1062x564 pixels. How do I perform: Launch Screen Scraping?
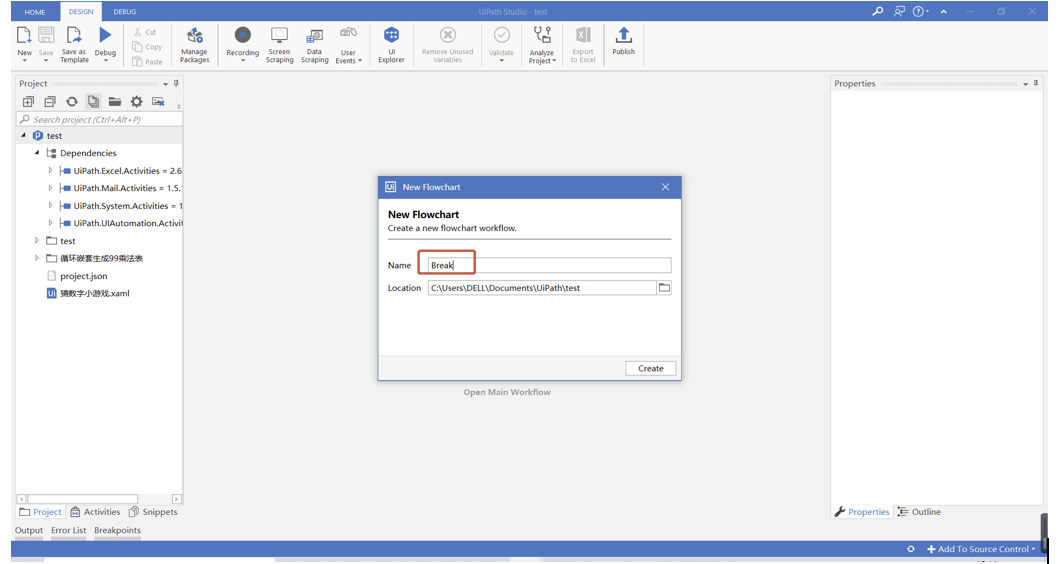279,45
